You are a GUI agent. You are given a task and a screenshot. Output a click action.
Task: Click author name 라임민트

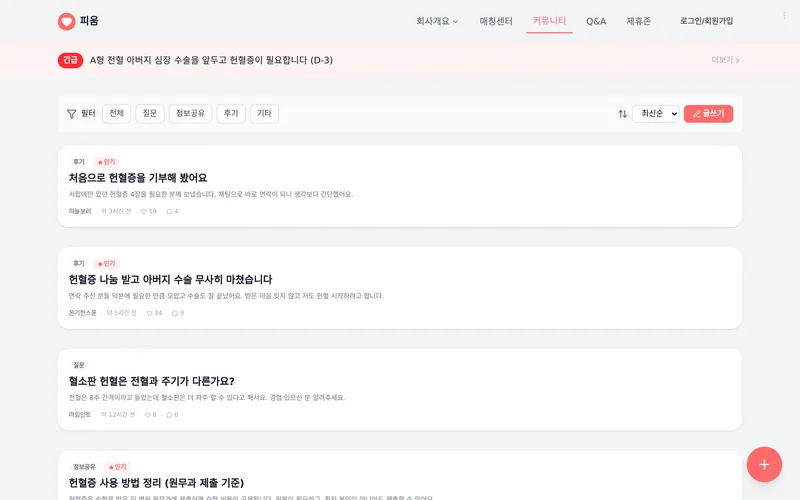pos(80,415)
